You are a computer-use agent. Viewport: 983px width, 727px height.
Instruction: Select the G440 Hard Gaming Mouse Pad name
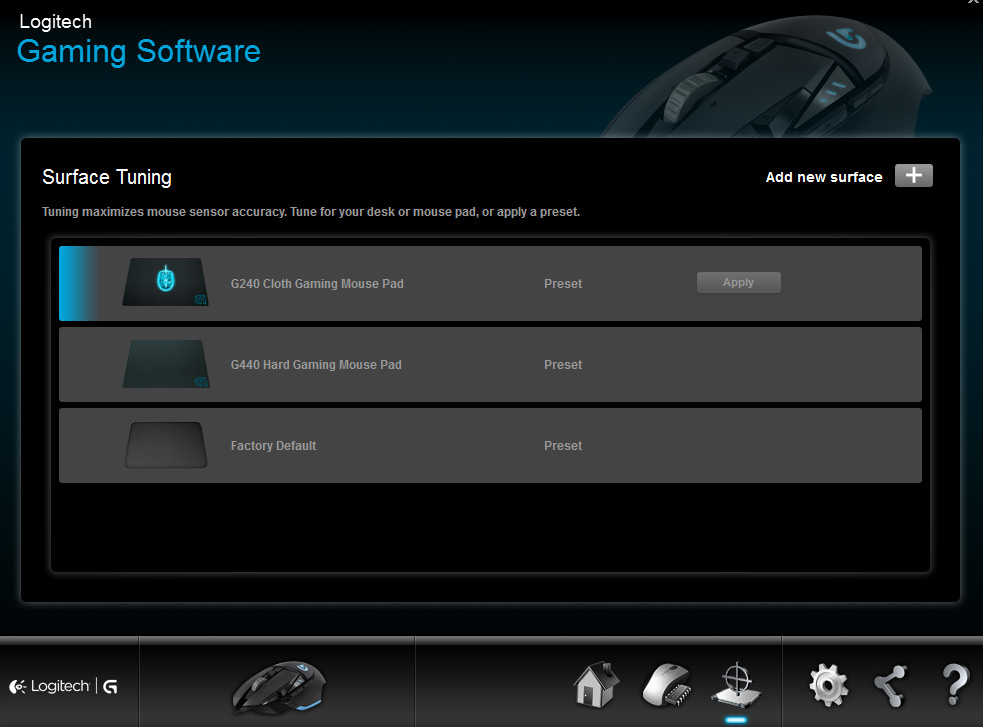[x=316, y=365]
